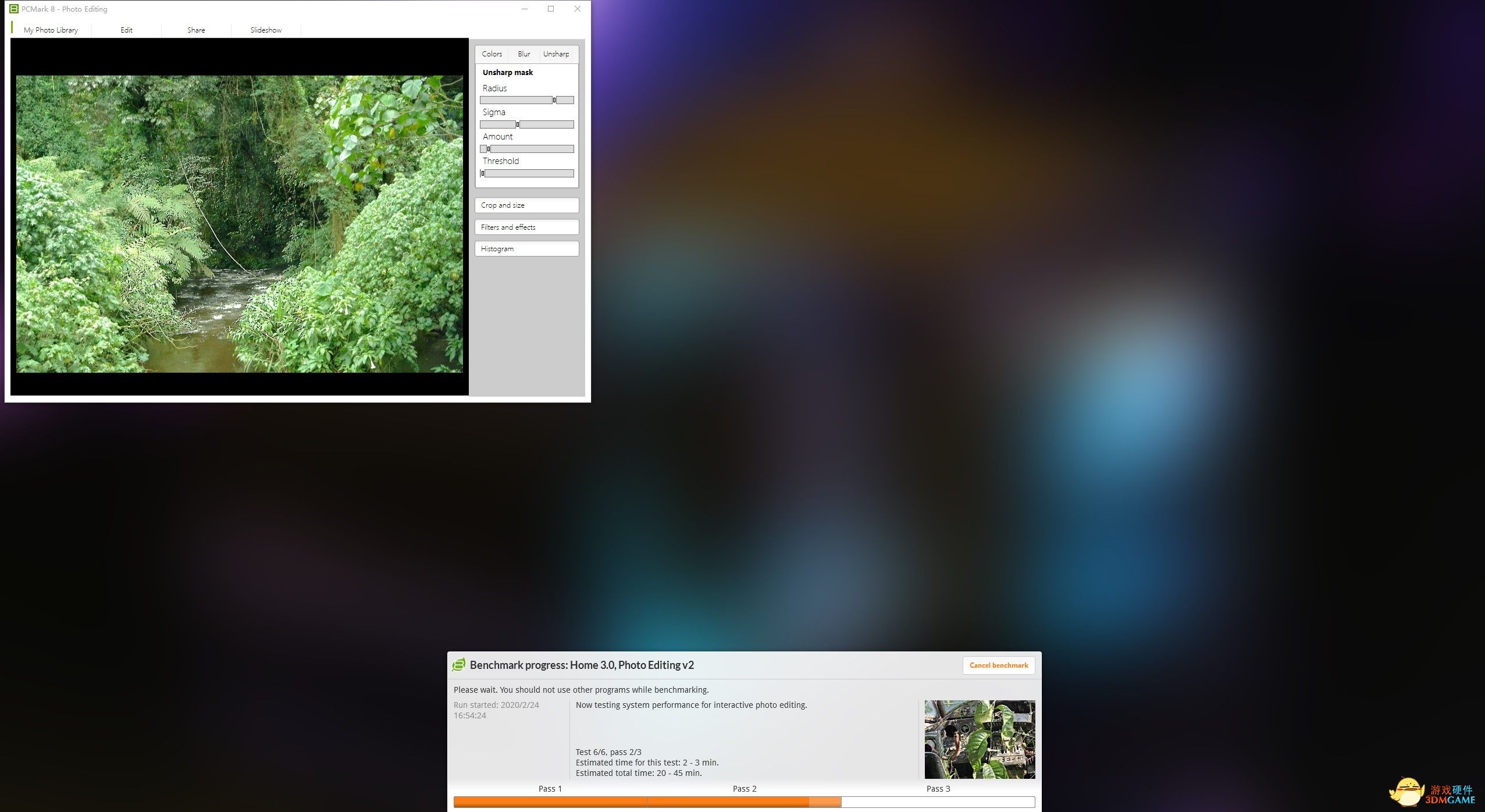Adjust the Sigma slider

click(527, 124)
